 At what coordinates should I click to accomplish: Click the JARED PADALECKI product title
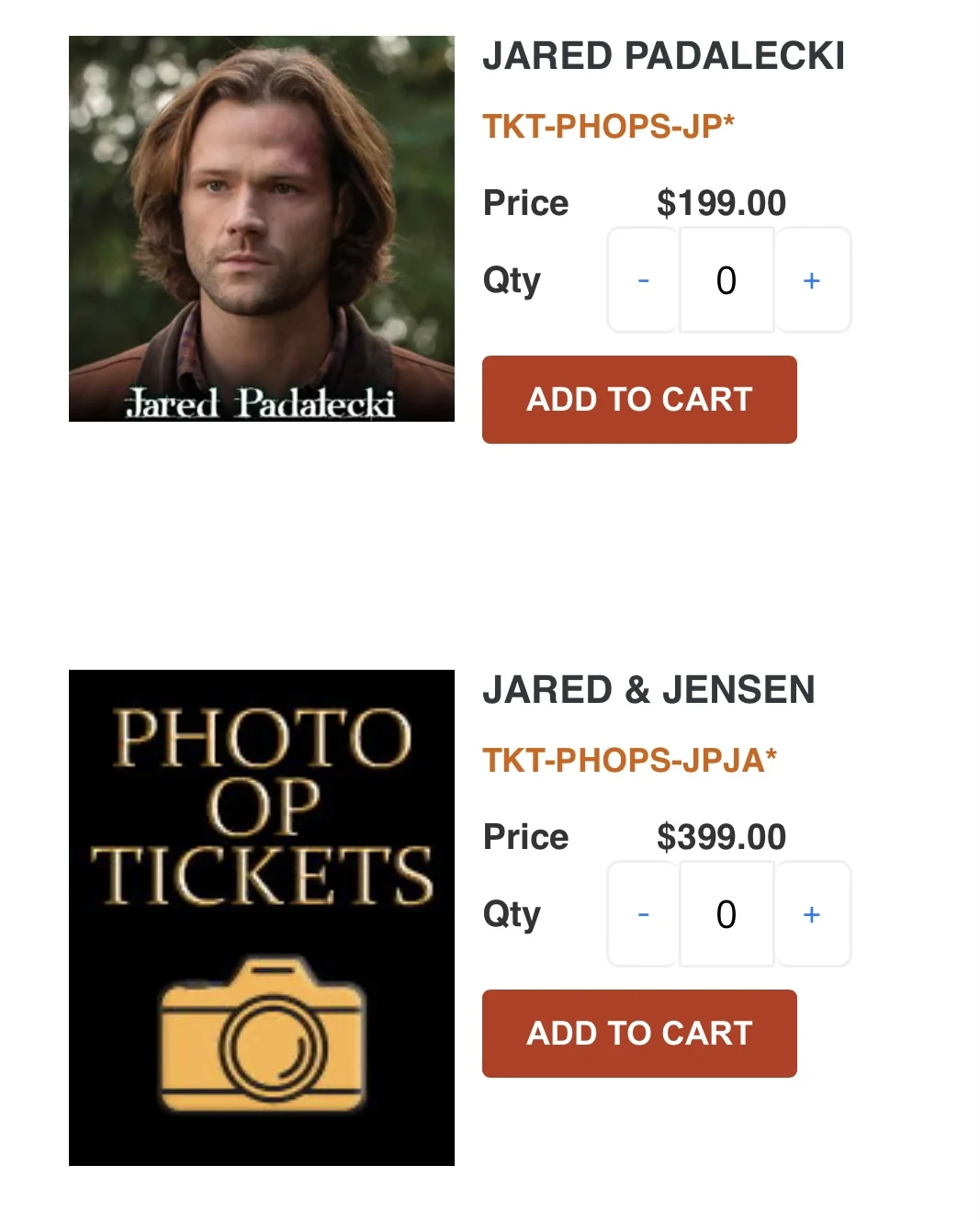click(x=663, y=56)
